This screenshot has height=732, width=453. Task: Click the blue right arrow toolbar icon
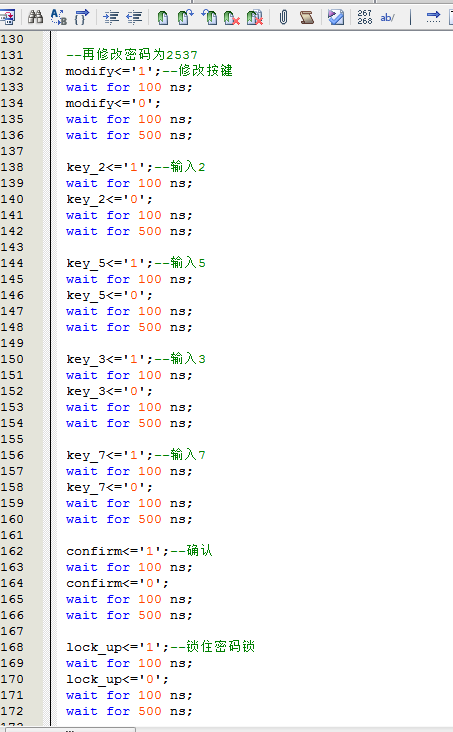click(433, 18)
